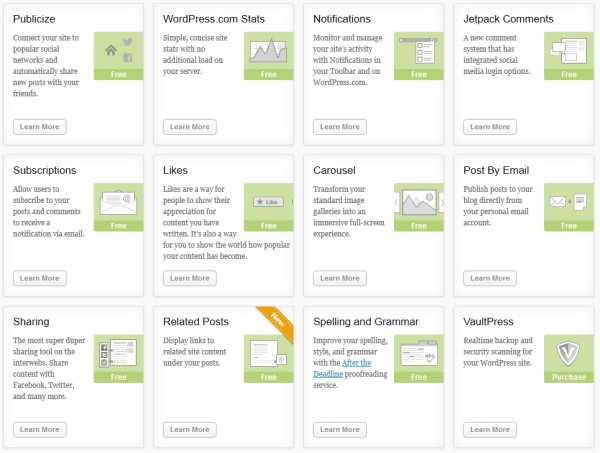Click the Free label on Jetpack Comments

[569, 74]
